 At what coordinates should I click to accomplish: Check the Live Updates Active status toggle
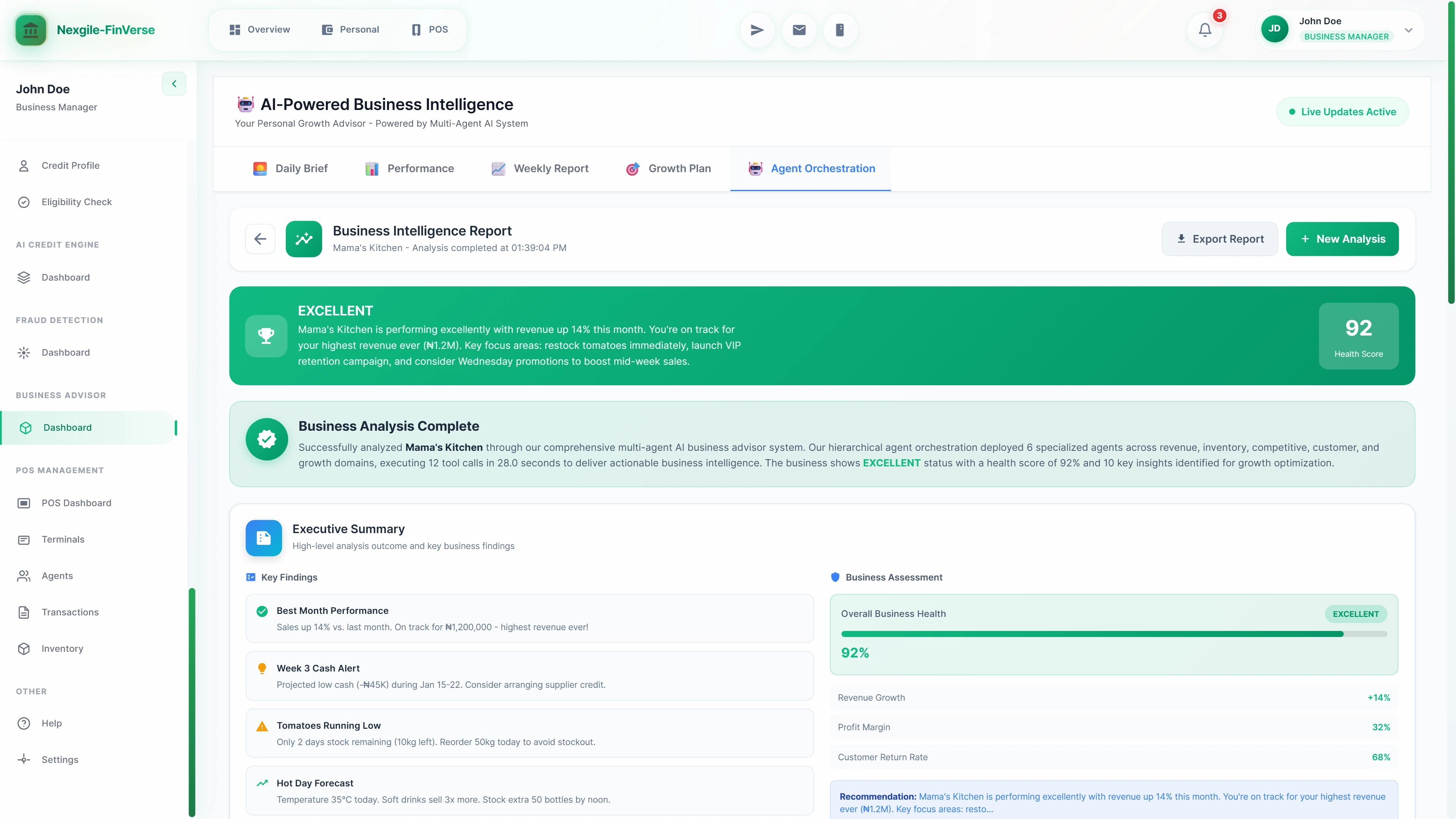[x=1342, y=111]
